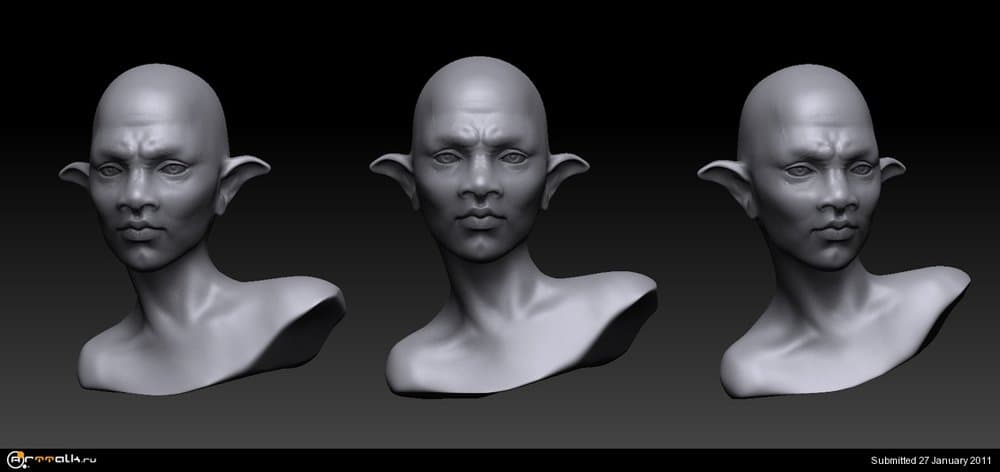
Task: Click the black footer bar center
Action: click(500, 461)
